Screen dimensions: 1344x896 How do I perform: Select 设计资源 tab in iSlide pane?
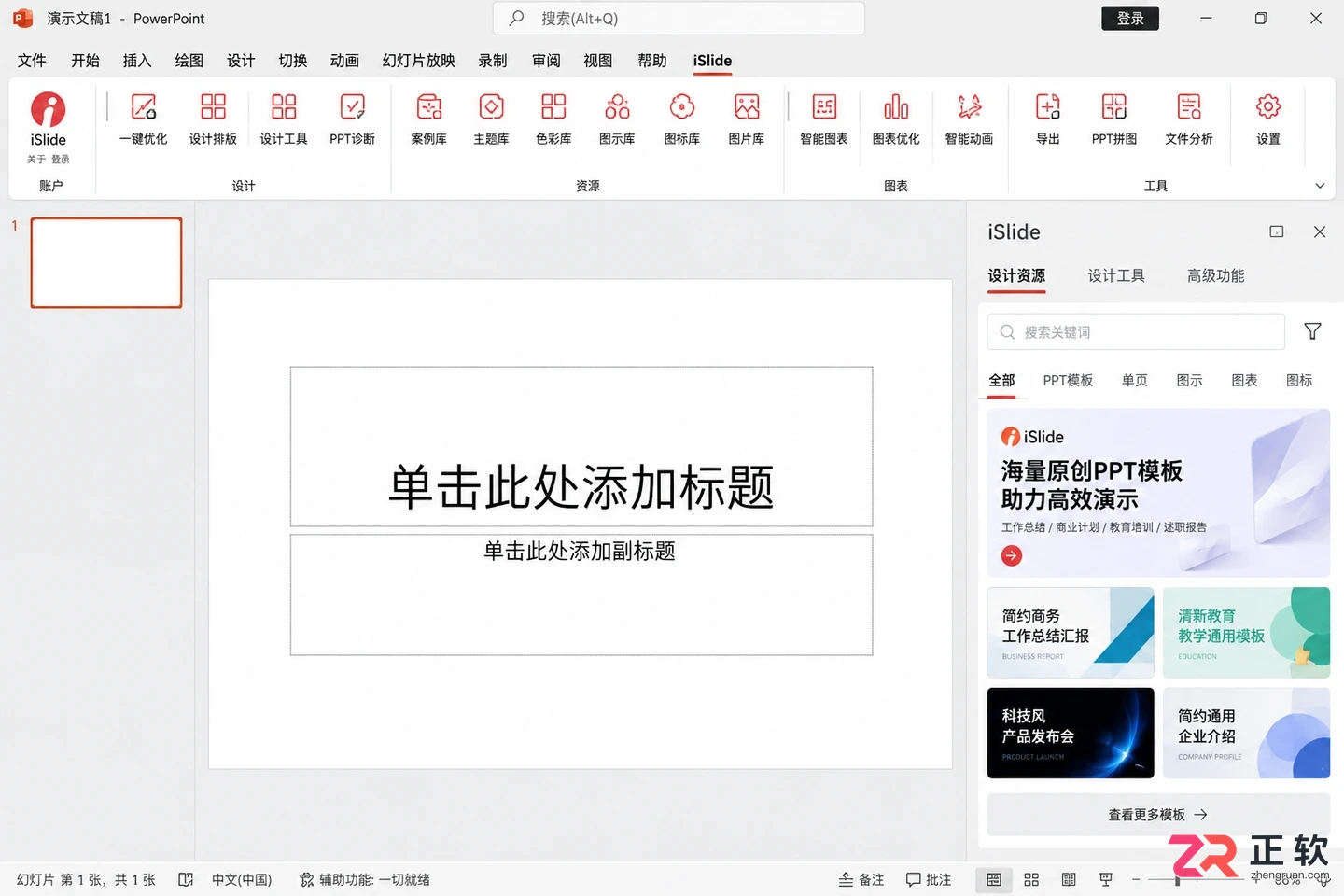pyautogui.click(x=1016, y=275)
